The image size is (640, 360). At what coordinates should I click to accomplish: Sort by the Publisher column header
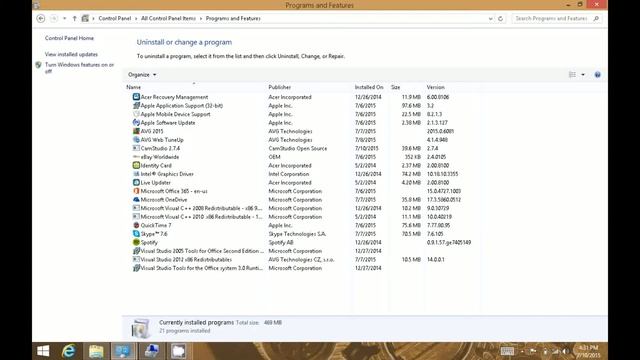[x=280, y=87]
